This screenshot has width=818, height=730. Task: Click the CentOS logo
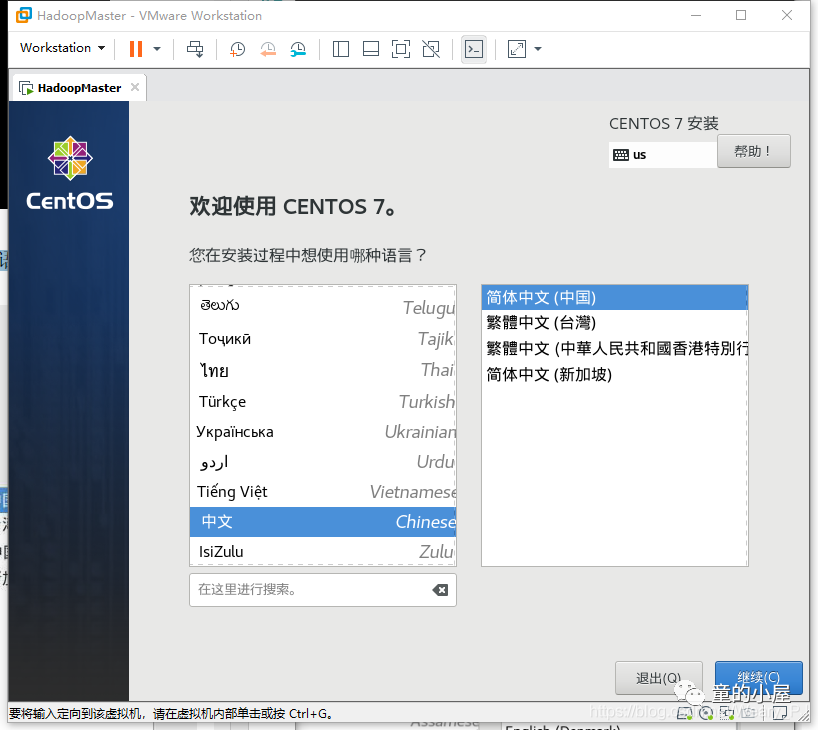click(69, 173)
